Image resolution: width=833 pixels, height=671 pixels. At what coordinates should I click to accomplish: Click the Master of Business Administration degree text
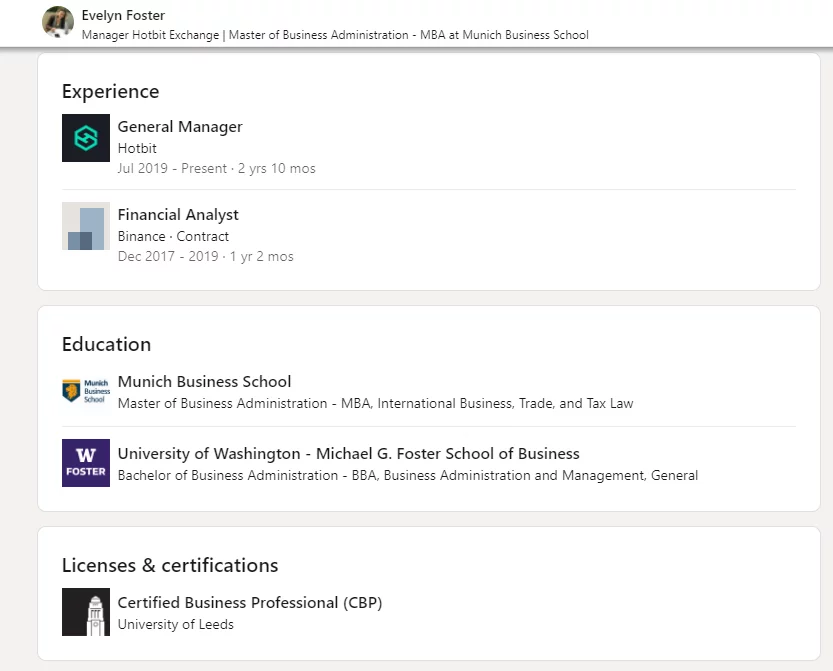point(375,403)
